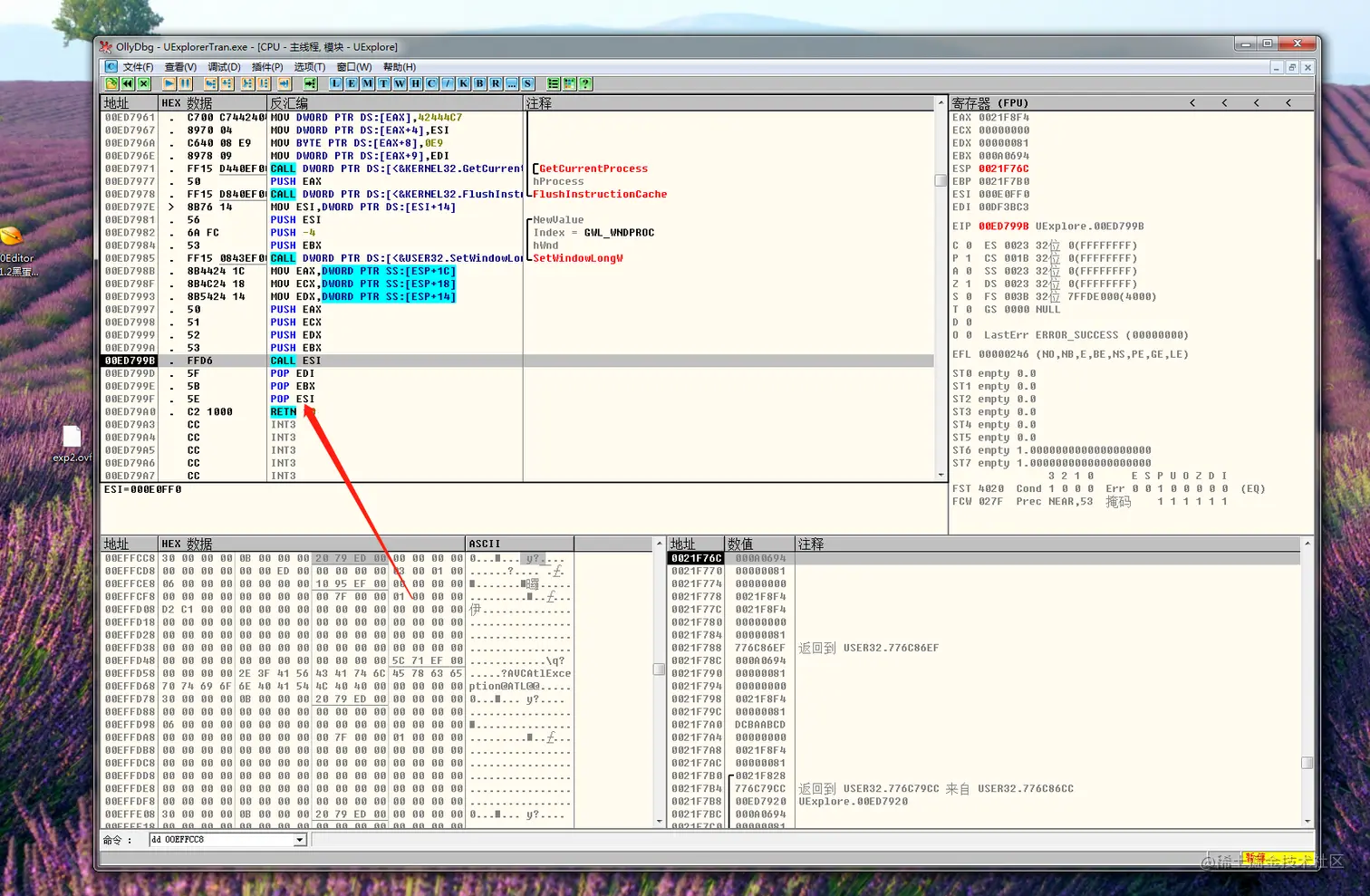Open the 插件(P) menu

267,67
